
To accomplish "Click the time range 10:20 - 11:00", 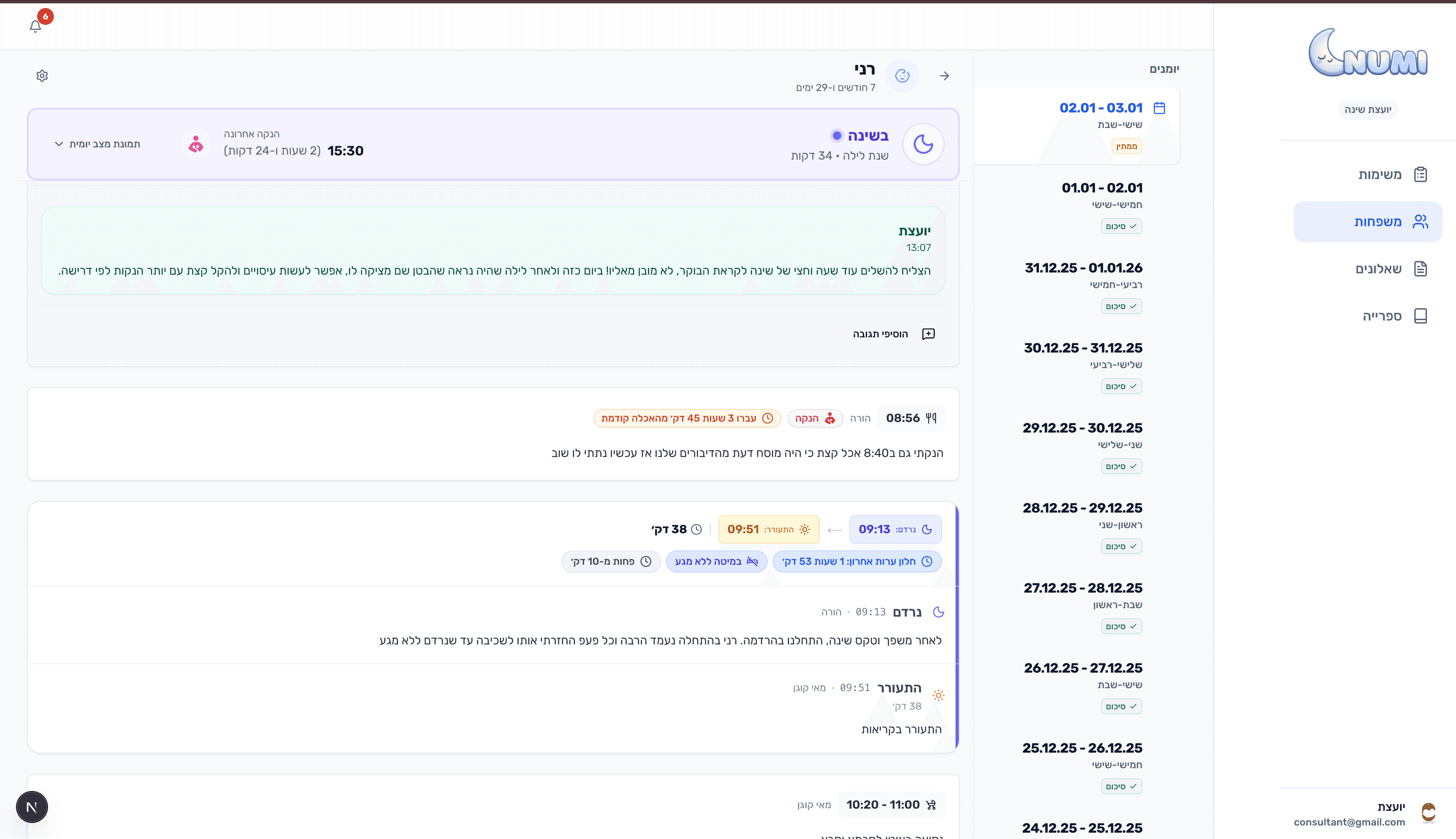I will pos(883,805).
